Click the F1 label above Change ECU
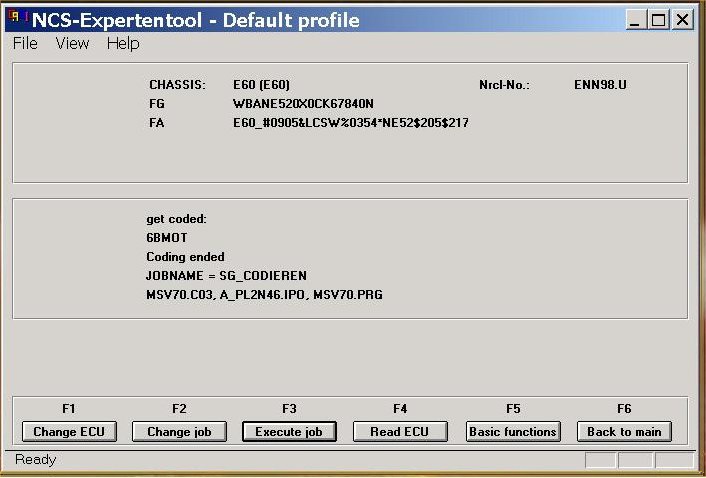 tap(68, 409)
